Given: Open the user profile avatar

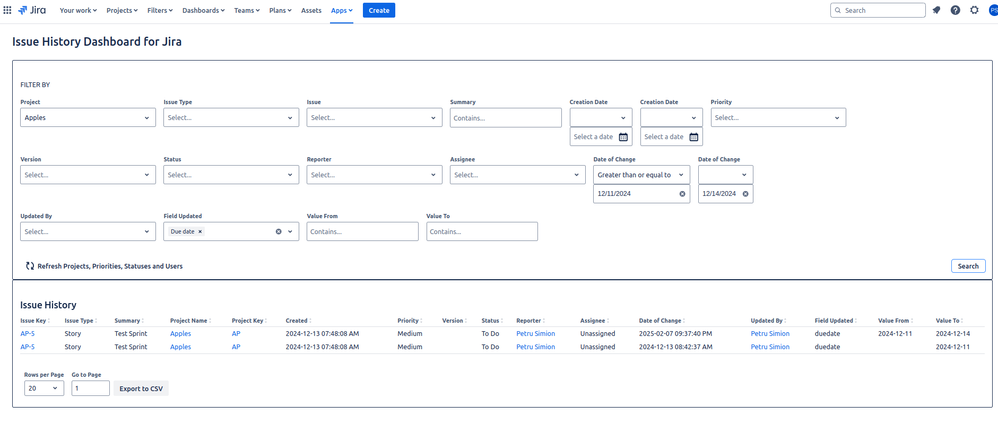Looking at the screenshot, I should [993, 10].
